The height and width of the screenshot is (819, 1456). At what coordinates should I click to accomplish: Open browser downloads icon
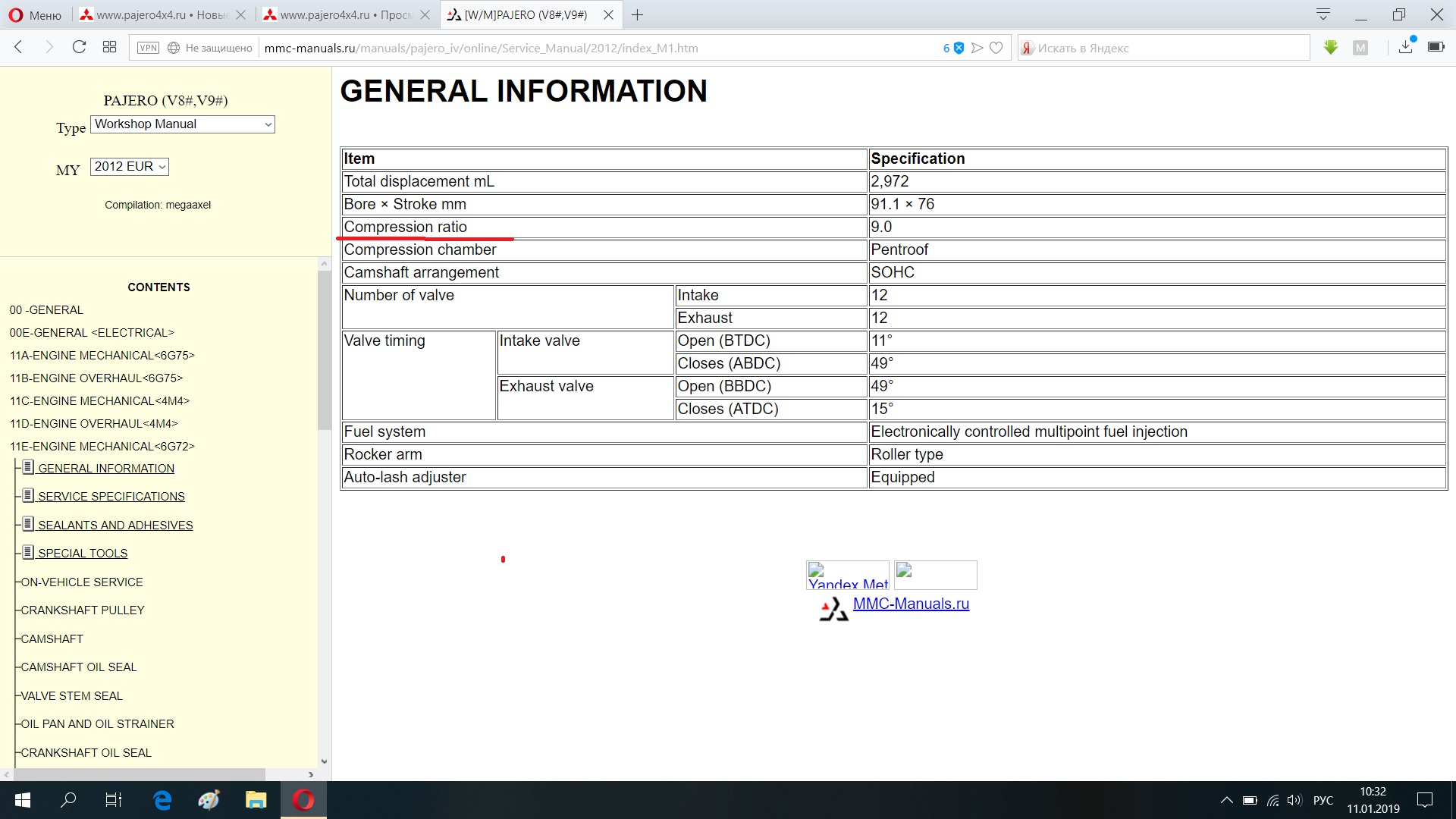[x=1405, y=47]
